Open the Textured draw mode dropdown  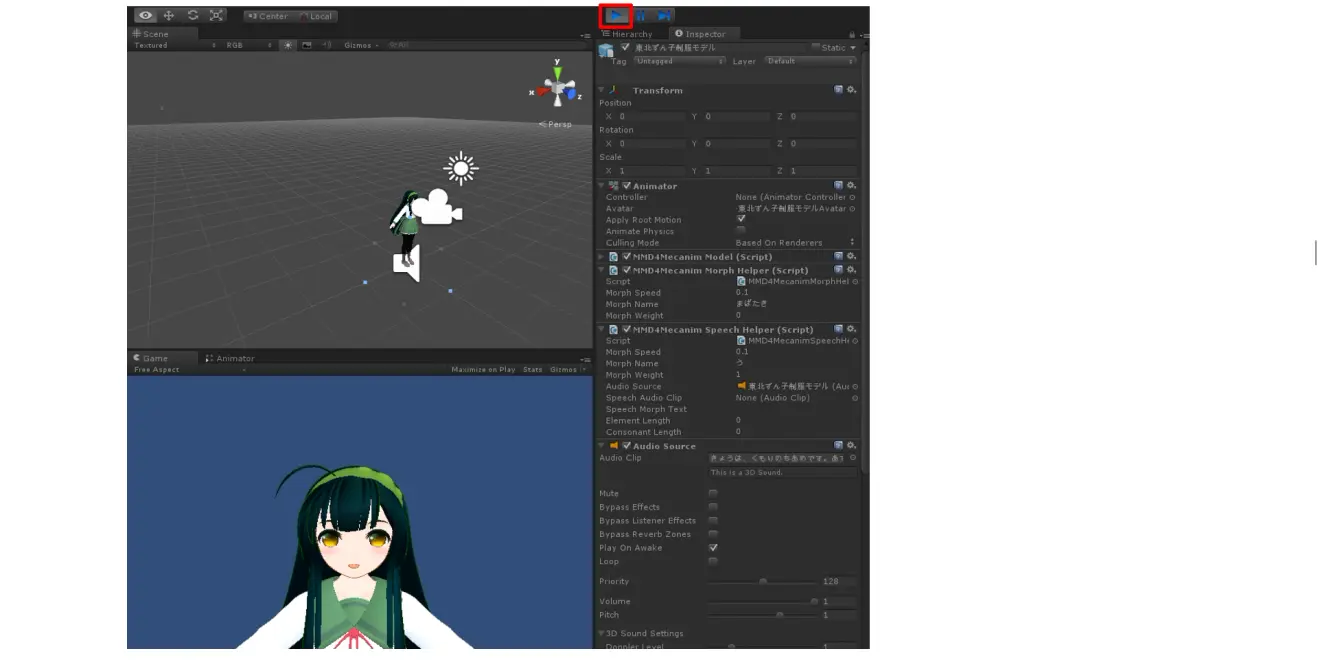[x=175, y=45]
